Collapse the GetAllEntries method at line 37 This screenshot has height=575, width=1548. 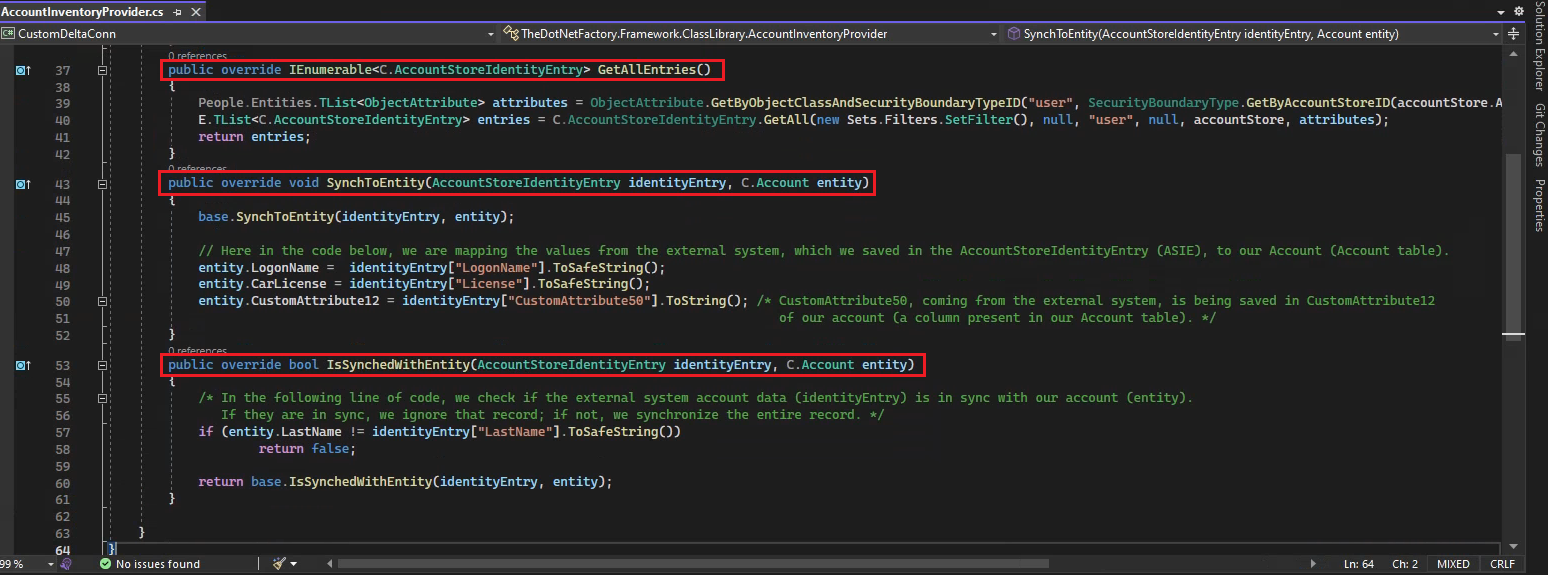102,71
